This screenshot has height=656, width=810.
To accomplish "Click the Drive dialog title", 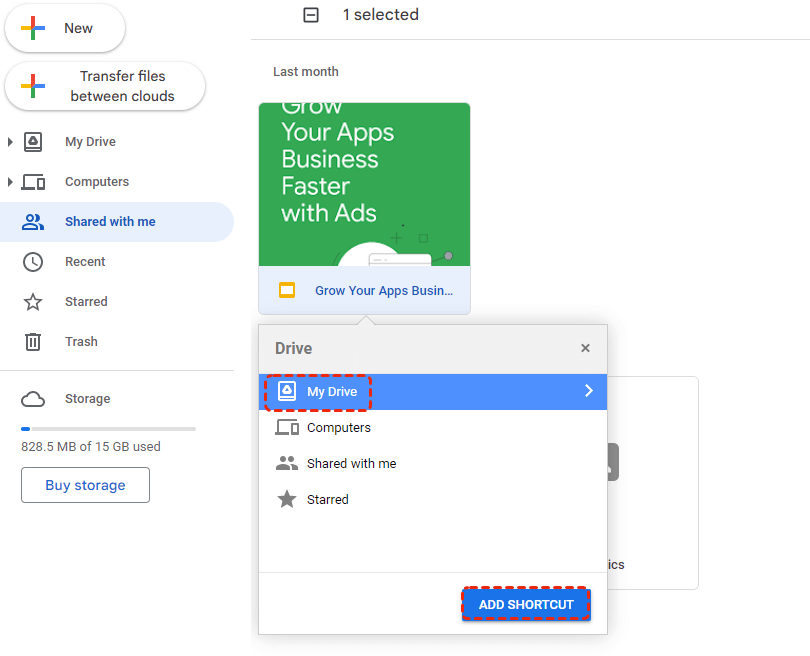I will 293,349.
